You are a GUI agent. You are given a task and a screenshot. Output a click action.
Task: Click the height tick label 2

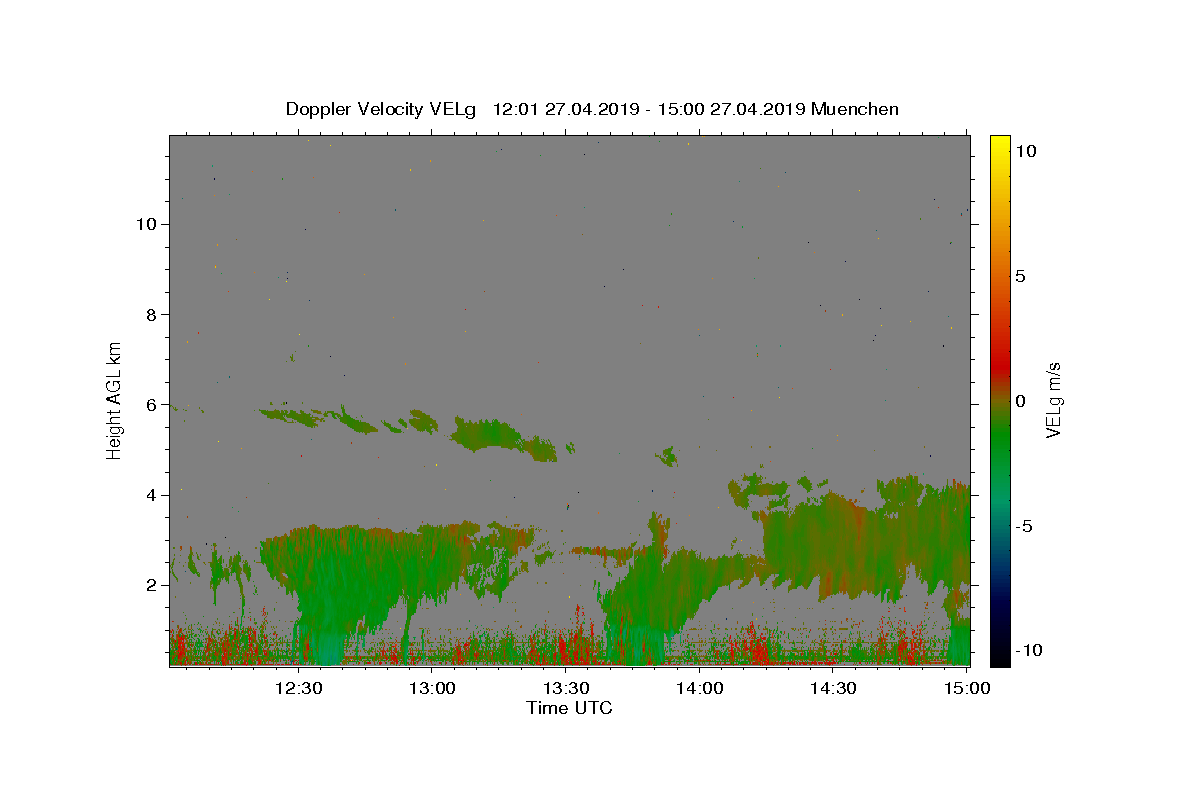(x=151, y=585)
